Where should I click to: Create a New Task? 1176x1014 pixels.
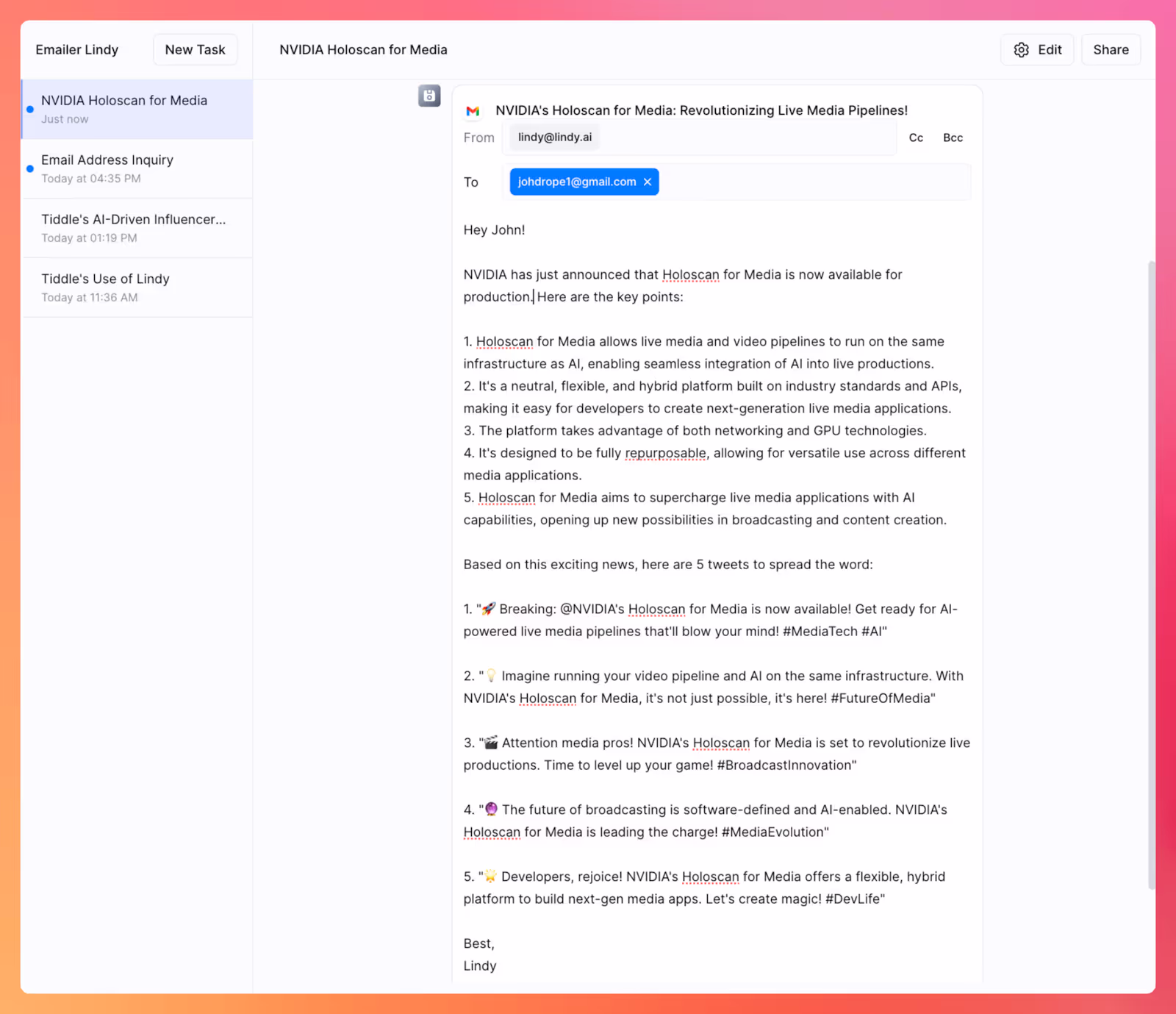point(195,50)
